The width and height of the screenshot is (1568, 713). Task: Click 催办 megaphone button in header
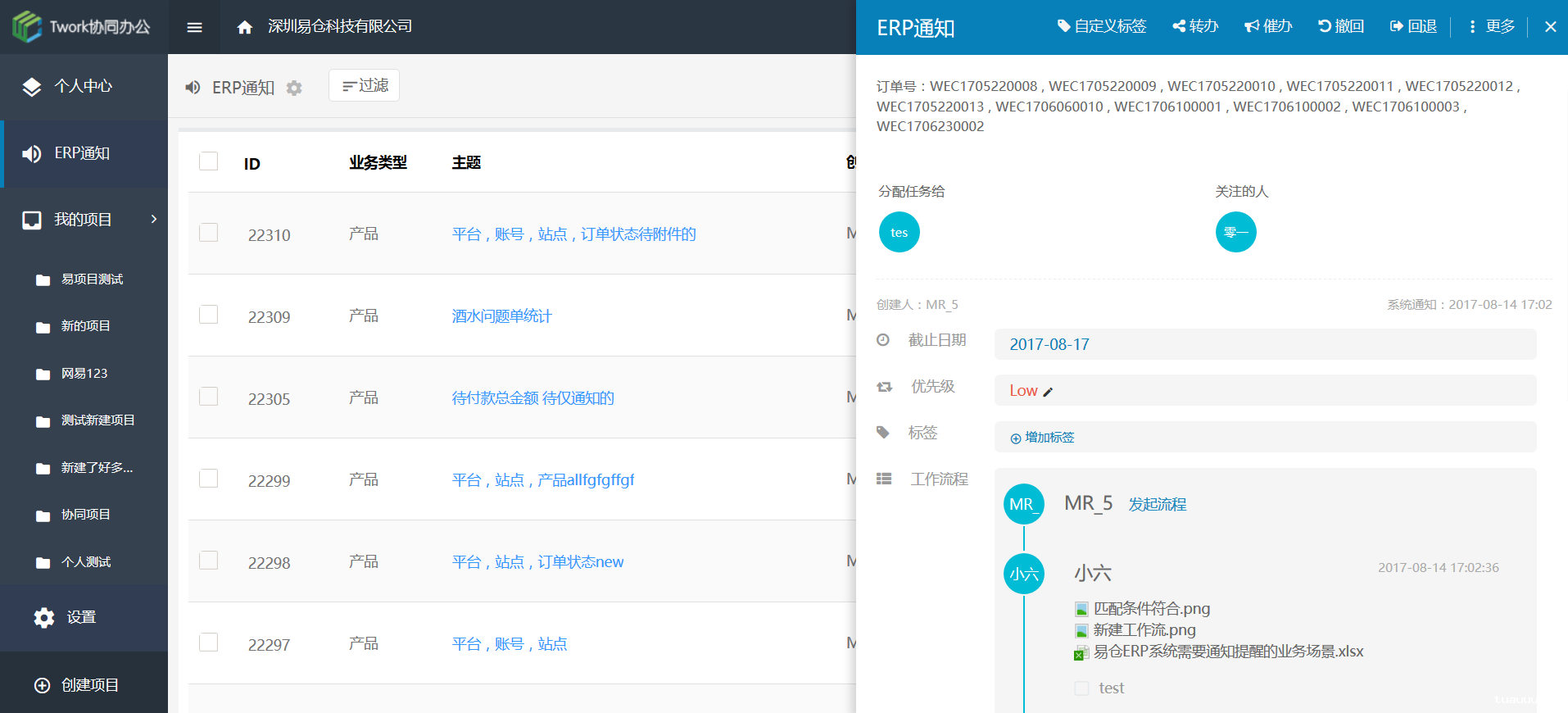pos(1268,26)
